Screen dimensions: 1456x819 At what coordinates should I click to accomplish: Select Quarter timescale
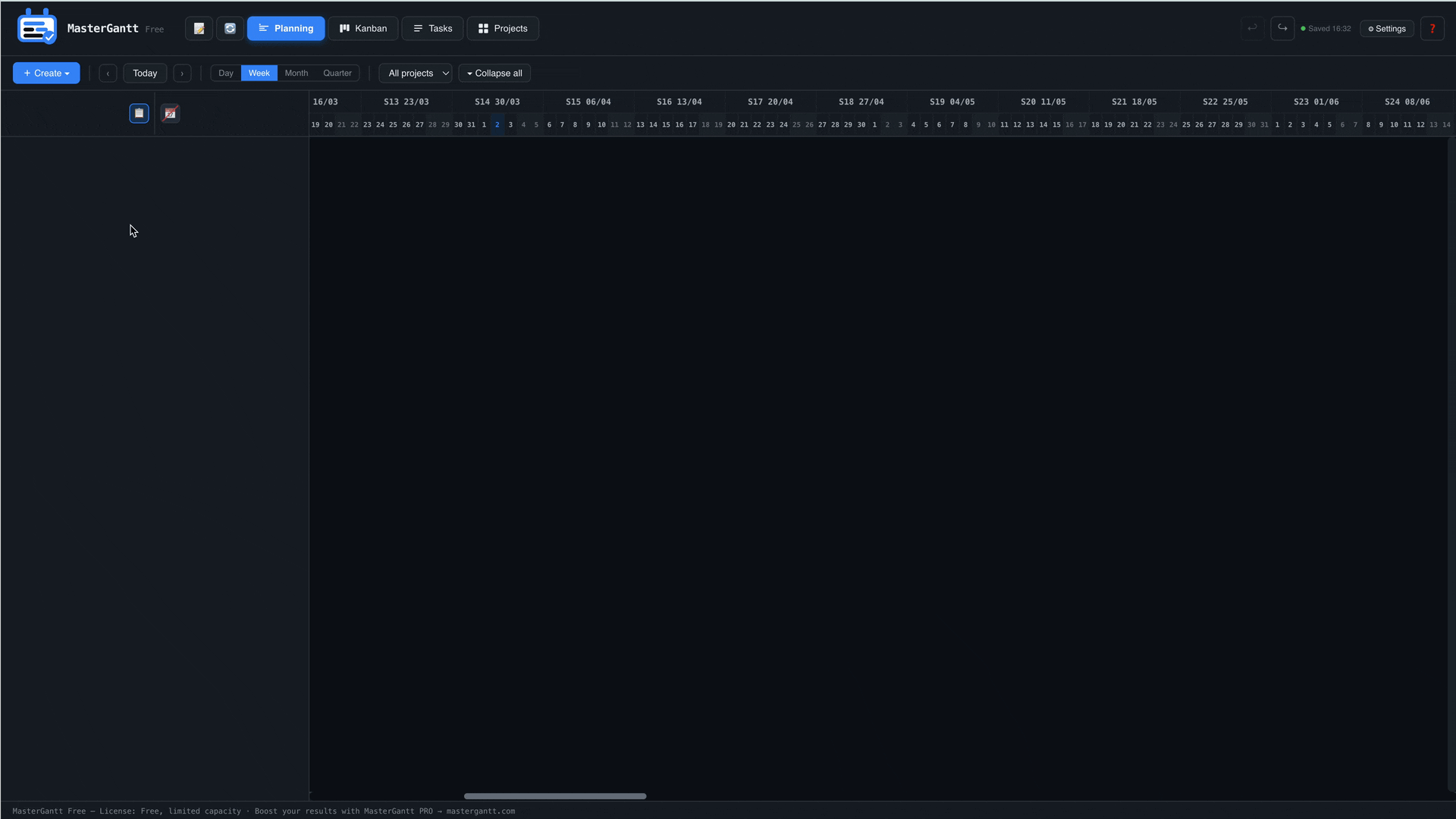coord(337,73)
